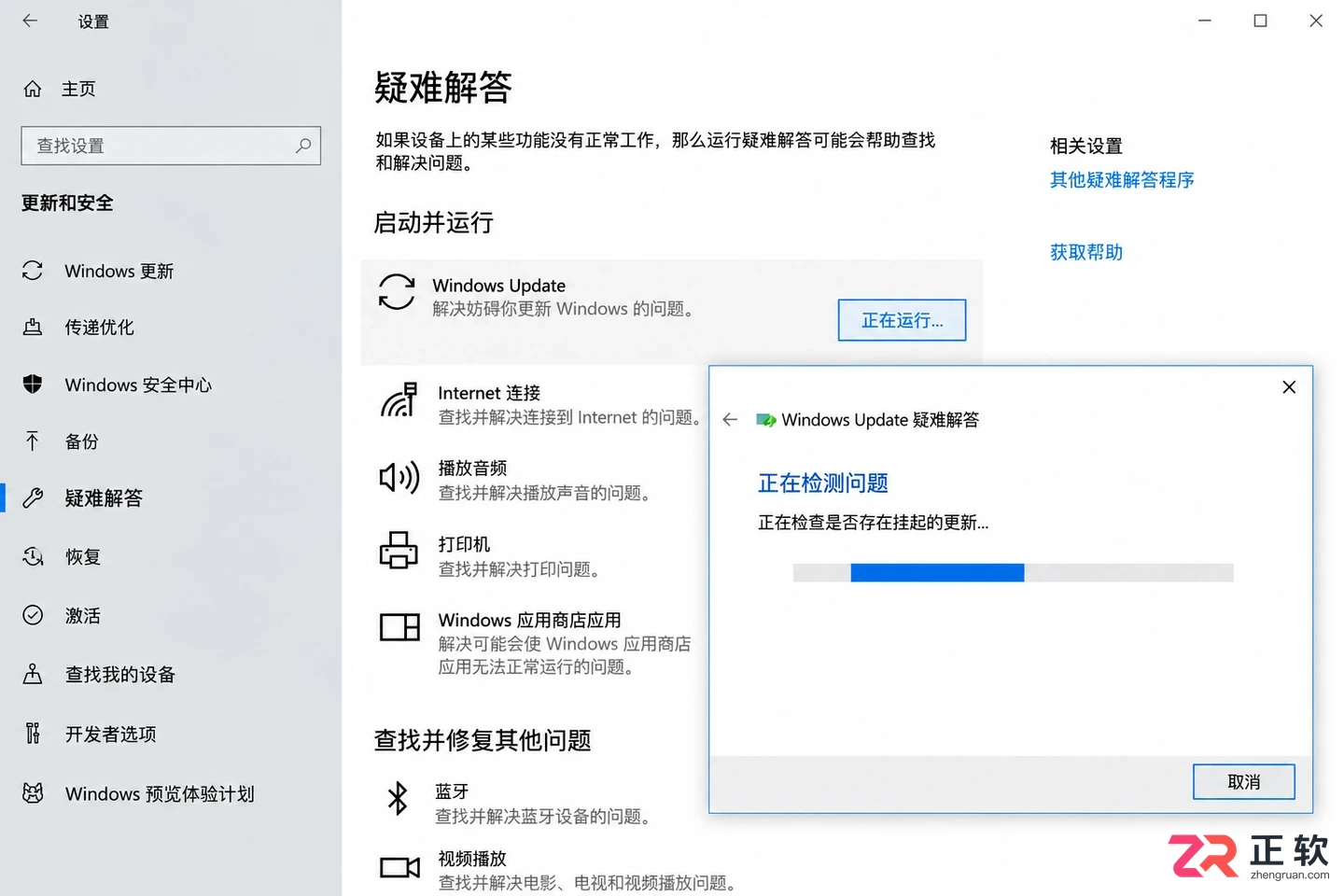Click 取消 in the troubleshooter dialog
The height and width of the screenshot is (896, 1344).
[1243, 782]
